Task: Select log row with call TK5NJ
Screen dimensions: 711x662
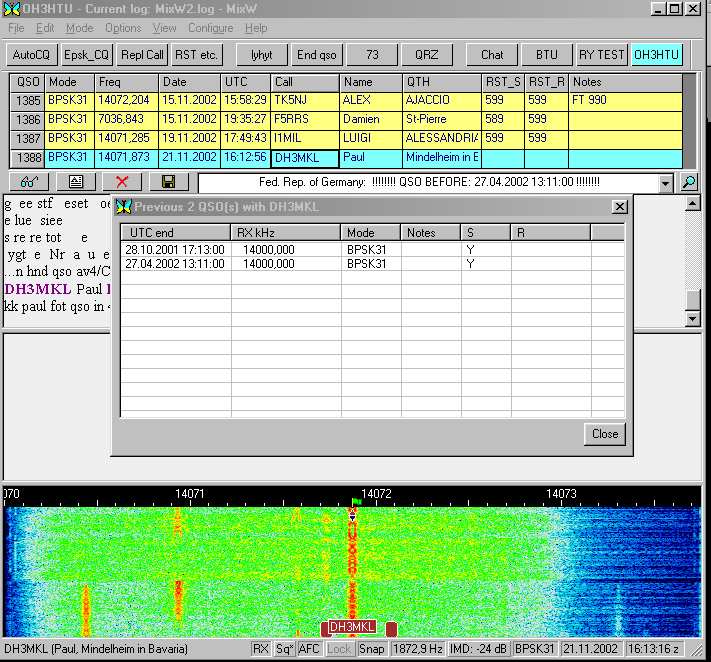Action: point(346,101)
